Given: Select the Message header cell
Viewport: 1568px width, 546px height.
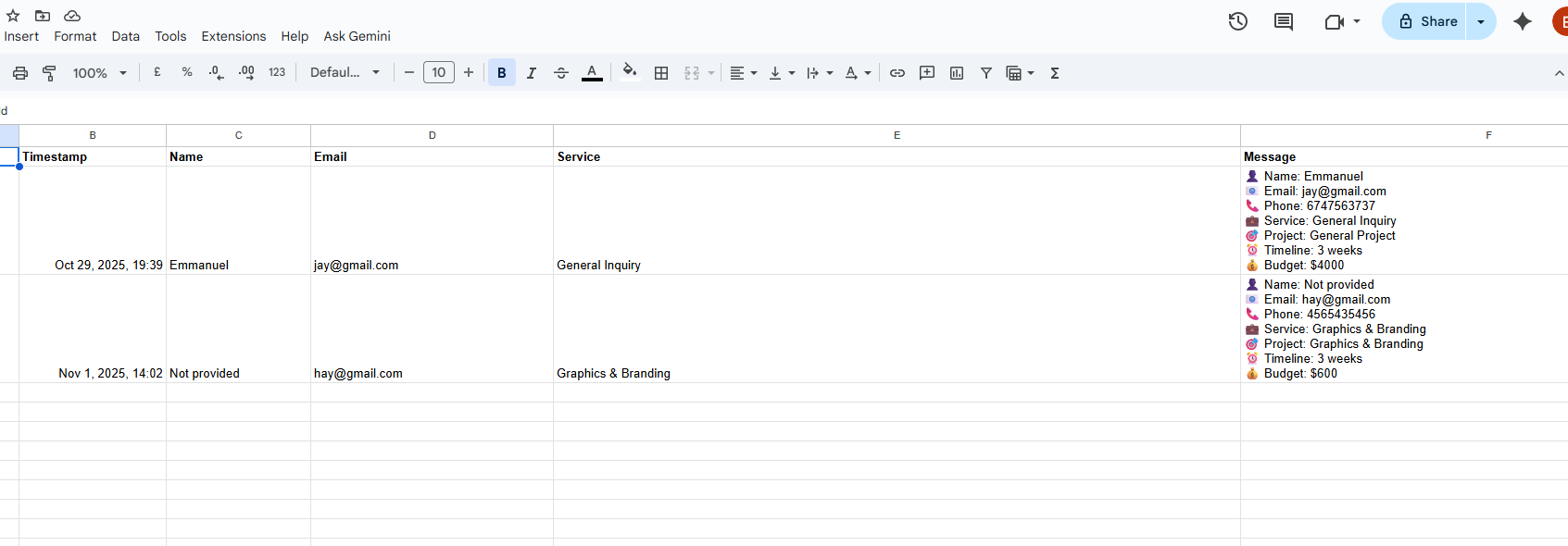Looking at the screenshot, I should tap(1404, 156).
